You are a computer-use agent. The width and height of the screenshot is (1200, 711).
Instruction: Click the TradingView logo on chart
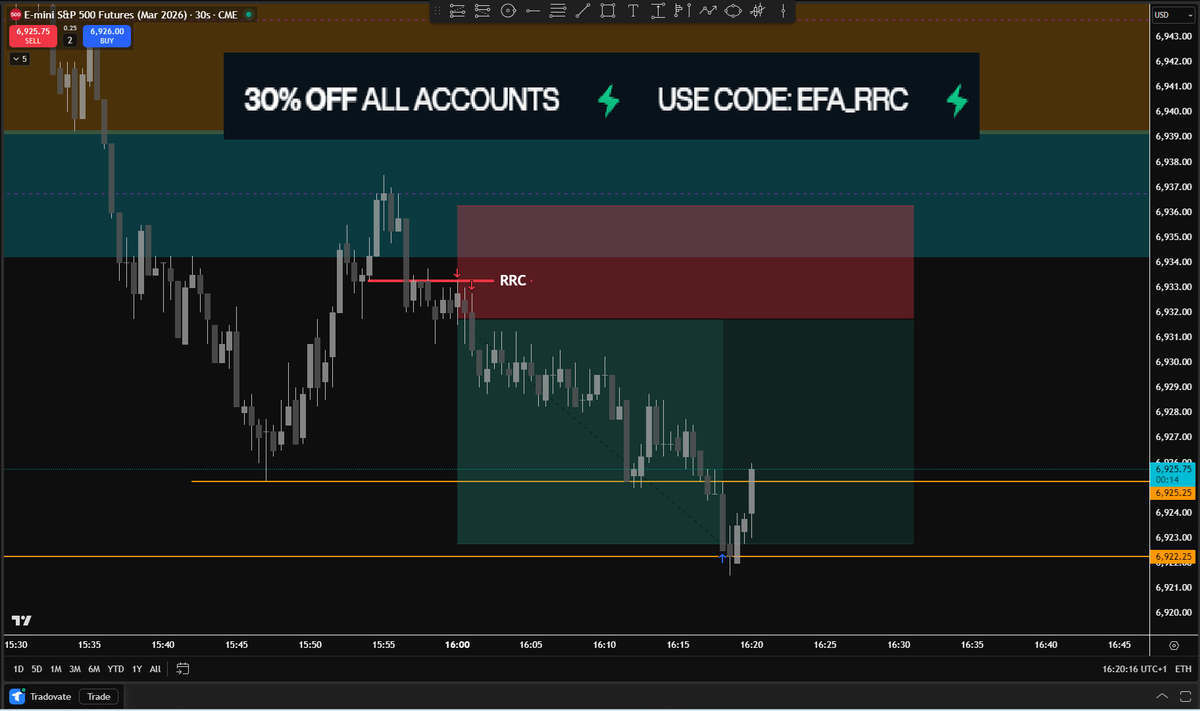pos(22,620)
